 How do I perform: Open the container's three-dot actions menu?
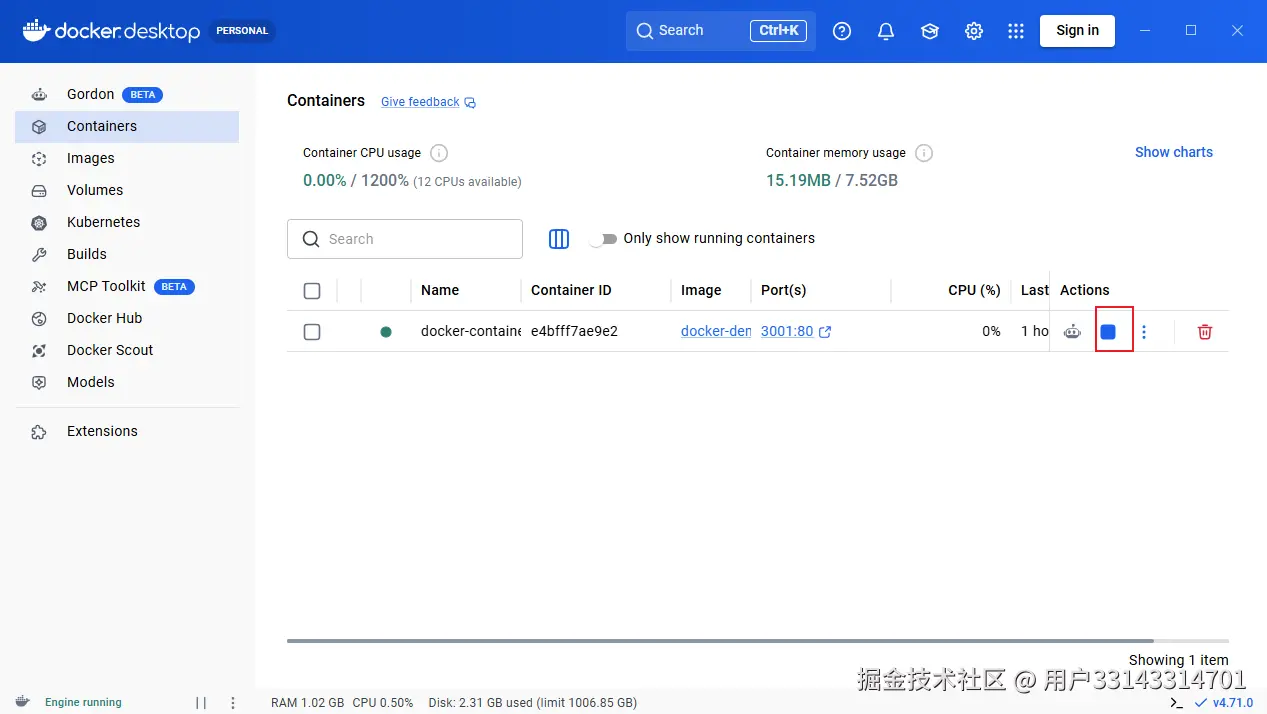click(1144, 332)
